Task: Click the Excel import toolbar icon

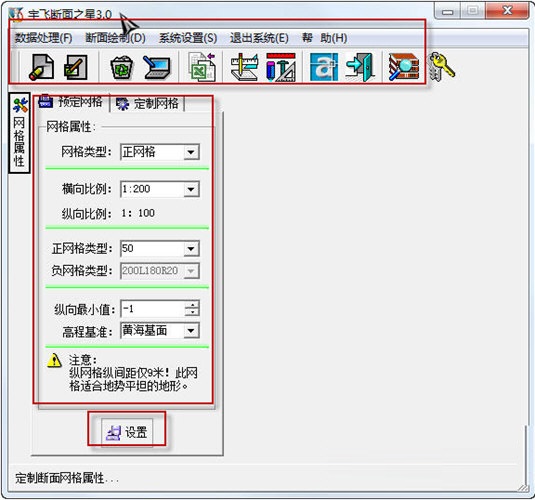Action: coord(202,67)
